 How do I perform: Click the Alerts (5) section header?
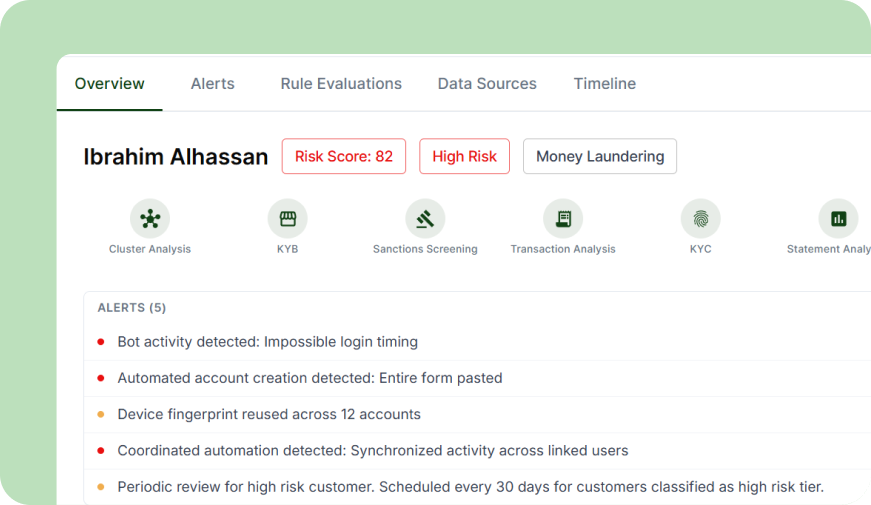pos(132,308)
